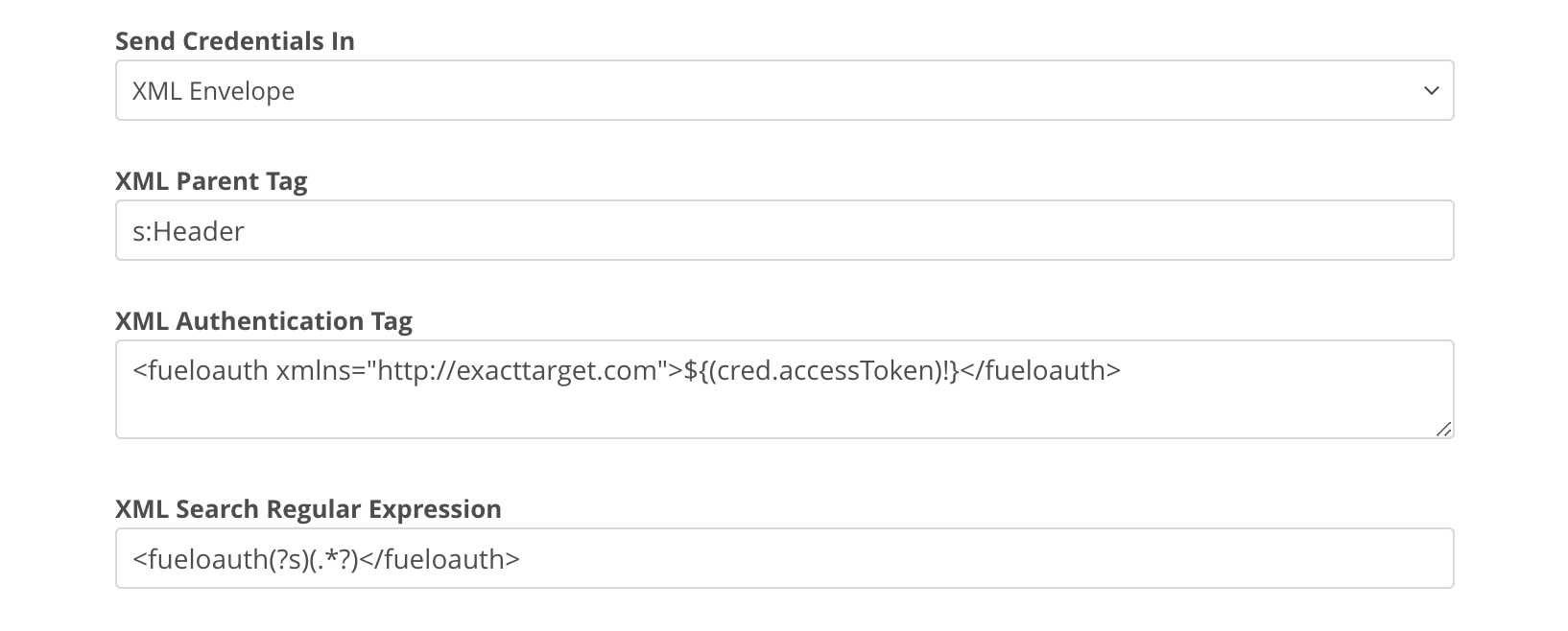Screen dimensions: 1568x631
Task: Click the Send Credentials In label
Action: pos(234,41)
